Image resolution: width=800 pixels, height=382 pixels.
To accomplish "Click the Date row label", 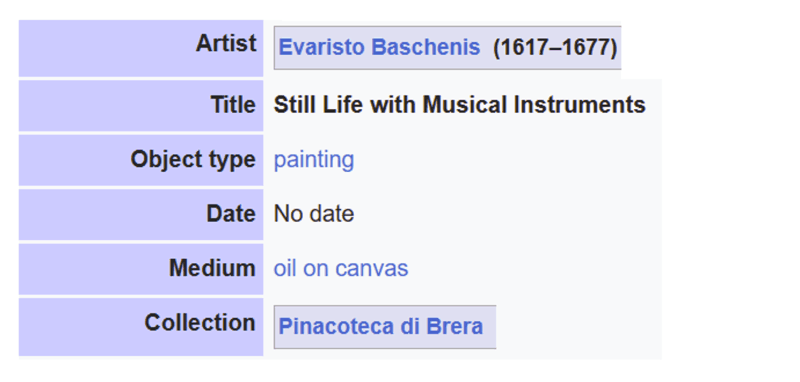I will pyautogui.click(x=141, y=214).
